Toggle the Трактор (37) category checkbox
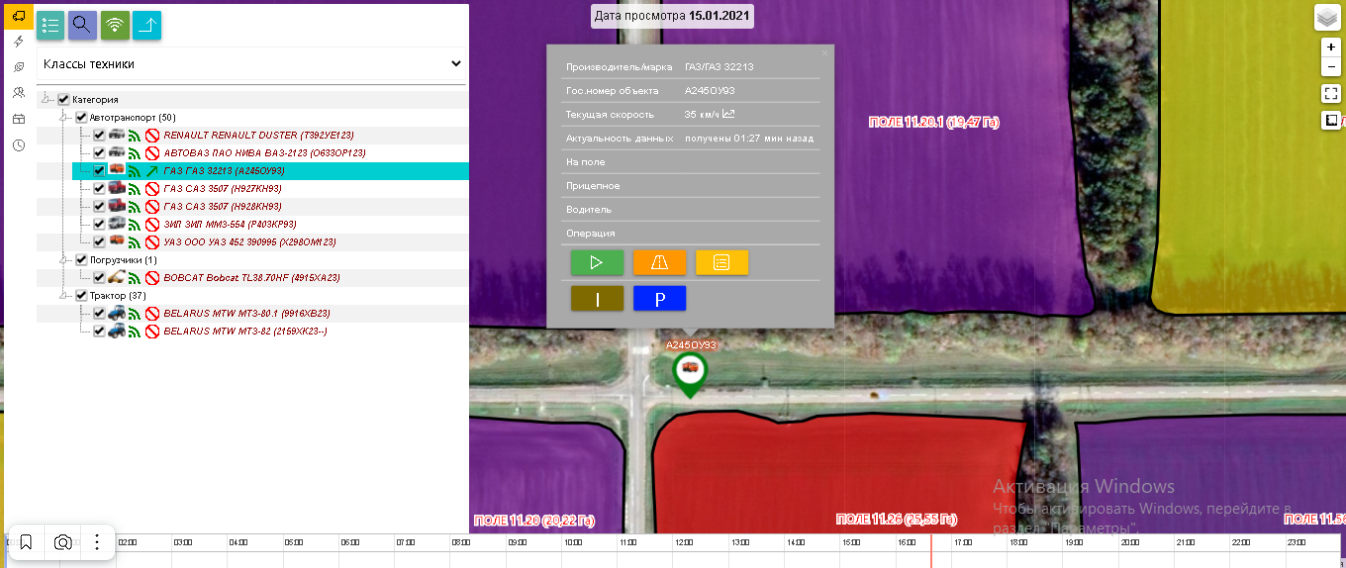Image resolution: width=1346 pixels, height=568 pixels. 81,295
